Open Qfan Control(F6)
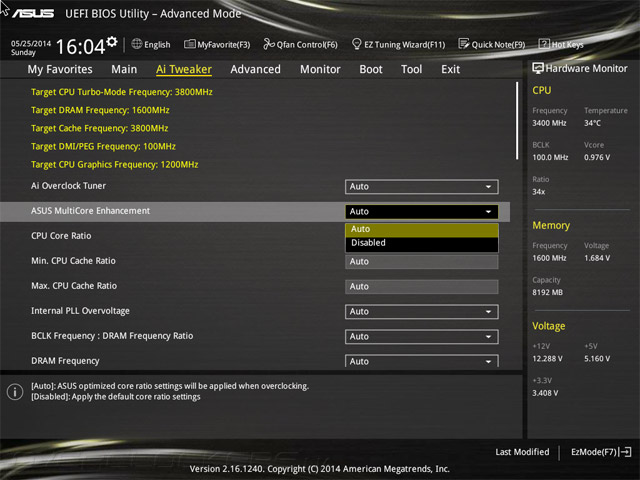 point(300,44)
